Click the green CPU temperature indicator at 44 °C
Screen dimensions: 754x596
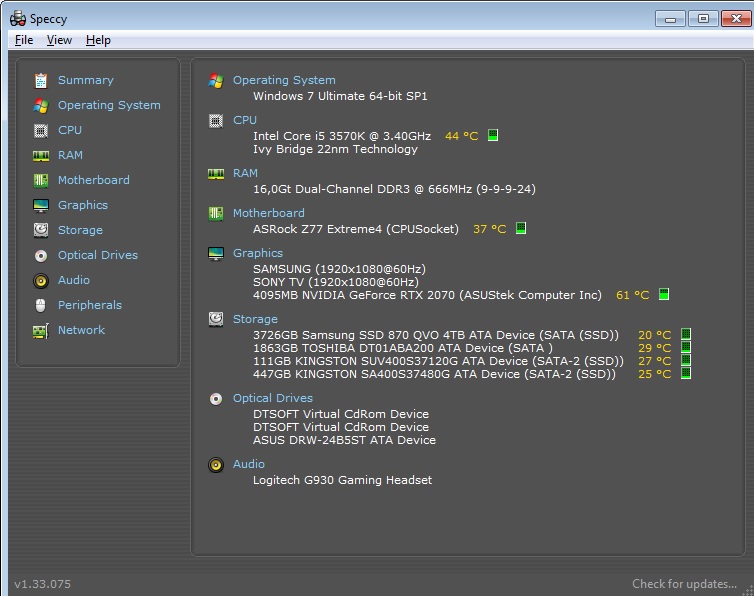pyautogui.click(x=493, y=135)
